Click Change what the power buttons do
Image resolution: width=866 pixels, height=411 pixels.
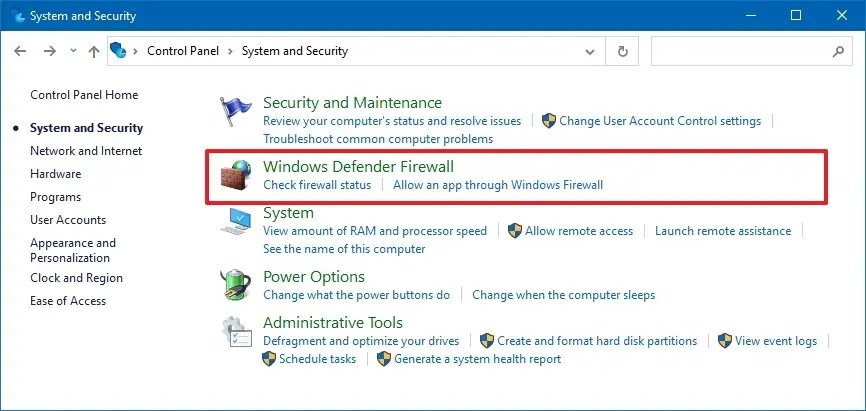356,295
